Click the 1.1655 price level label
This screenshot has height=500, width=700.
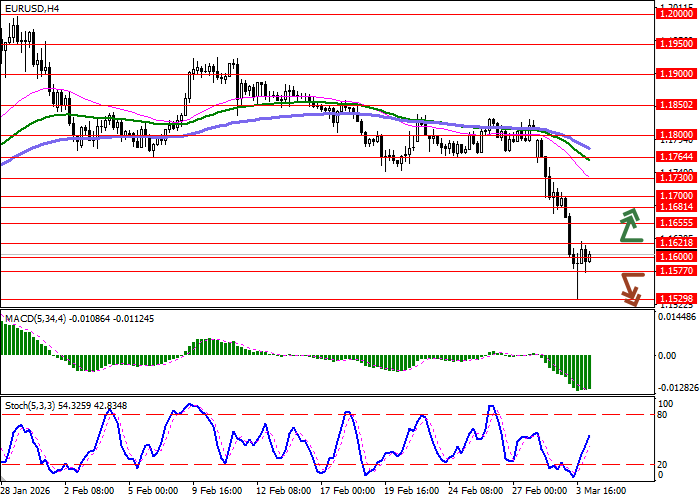pos(676,222)
